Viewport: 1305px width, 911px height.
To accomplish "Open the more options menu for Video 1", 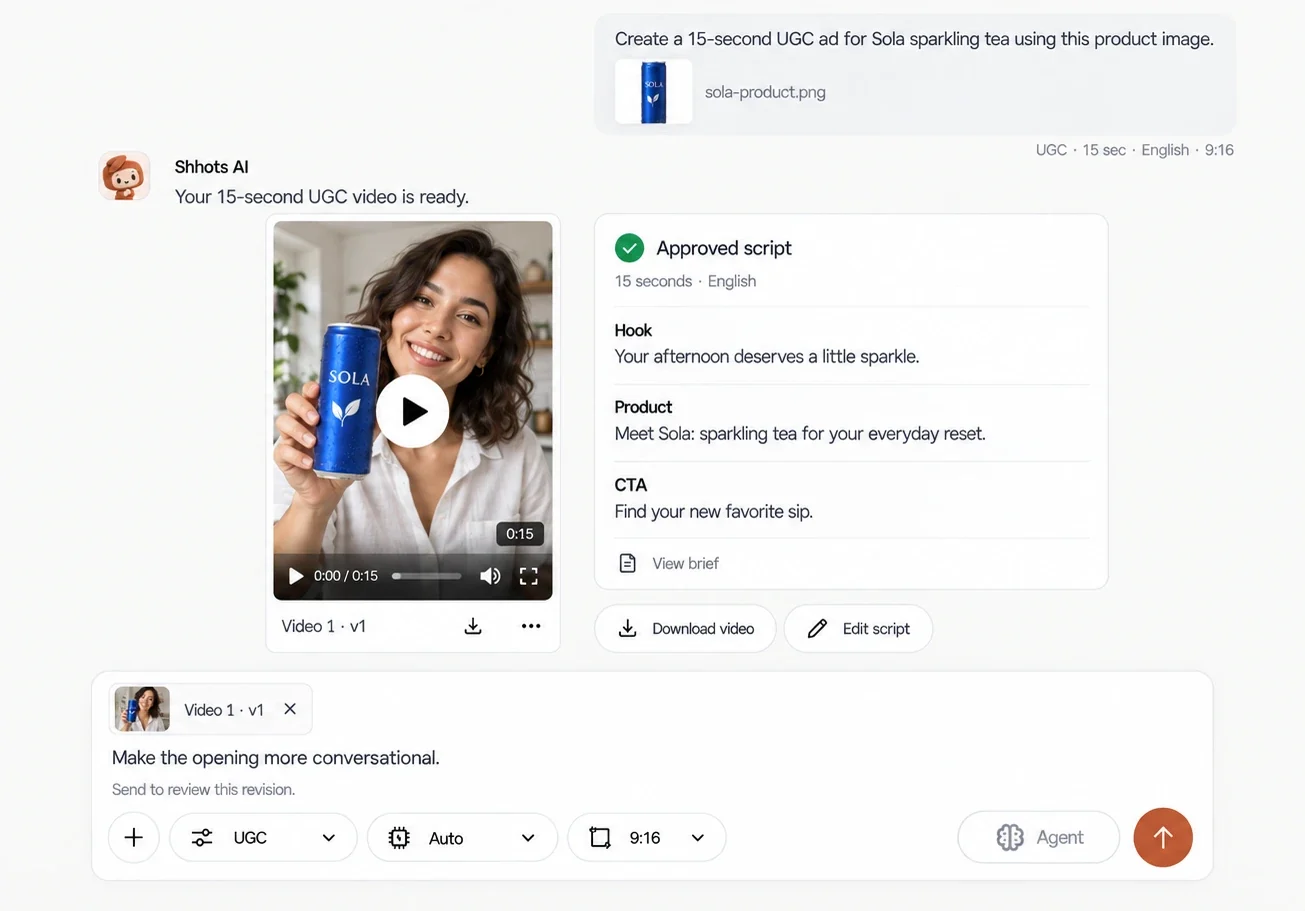I will (531, 626).
